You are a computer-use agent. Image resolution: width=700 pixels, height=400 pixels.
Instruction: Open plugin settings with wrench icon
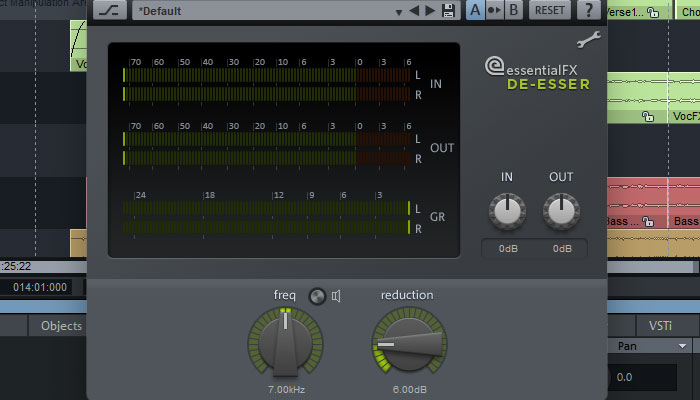(588, 39)
